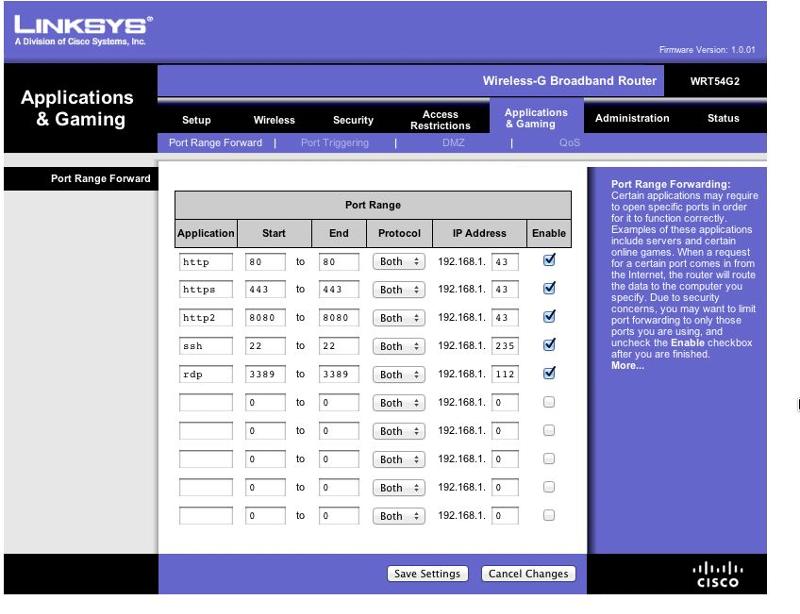Click the ssh application name field
Viewport: 800px width, 614px height.
[206, 347]
